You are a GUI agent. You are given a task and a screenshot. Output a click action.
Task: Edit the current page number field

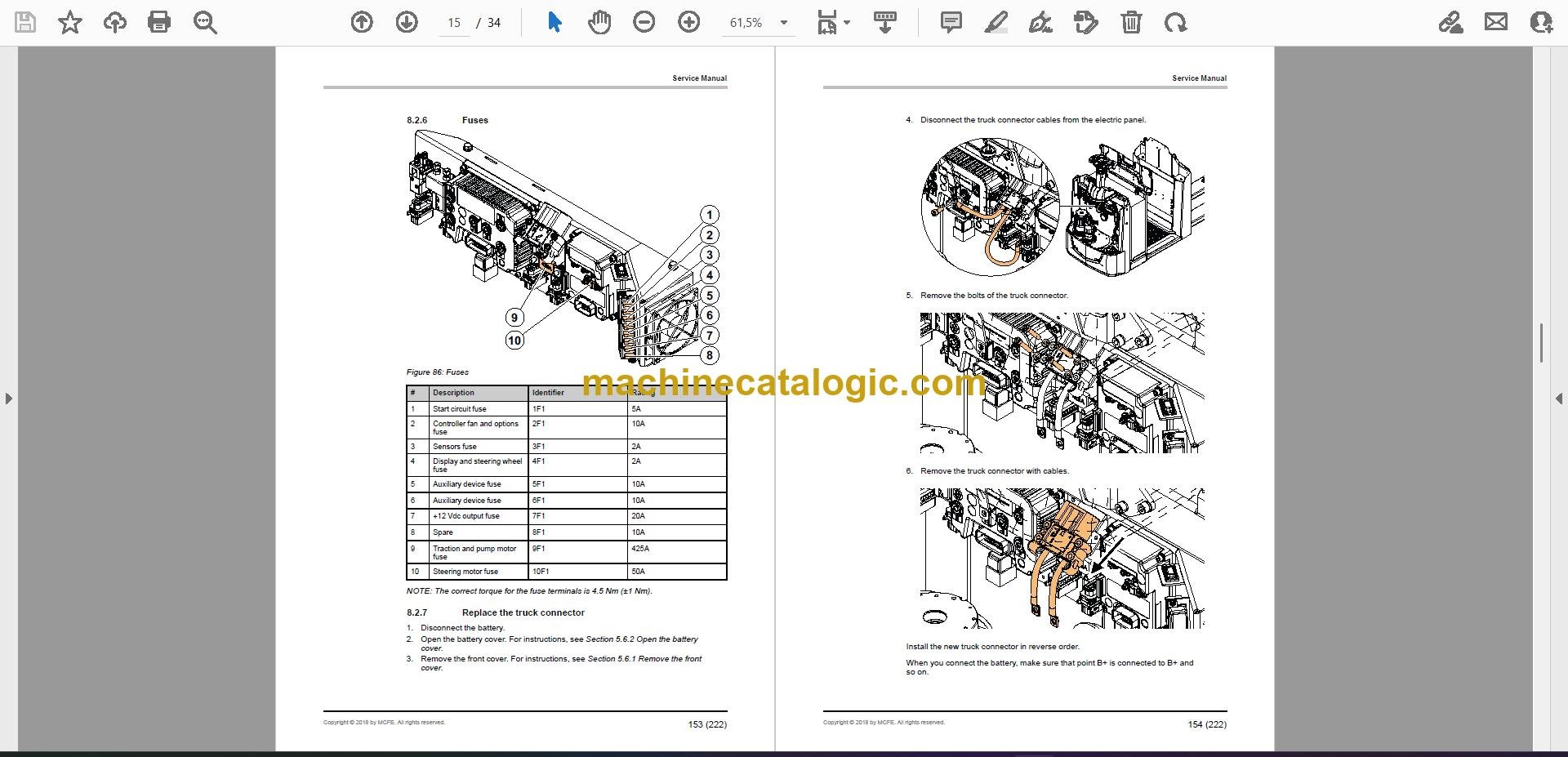tap(454, 23)
